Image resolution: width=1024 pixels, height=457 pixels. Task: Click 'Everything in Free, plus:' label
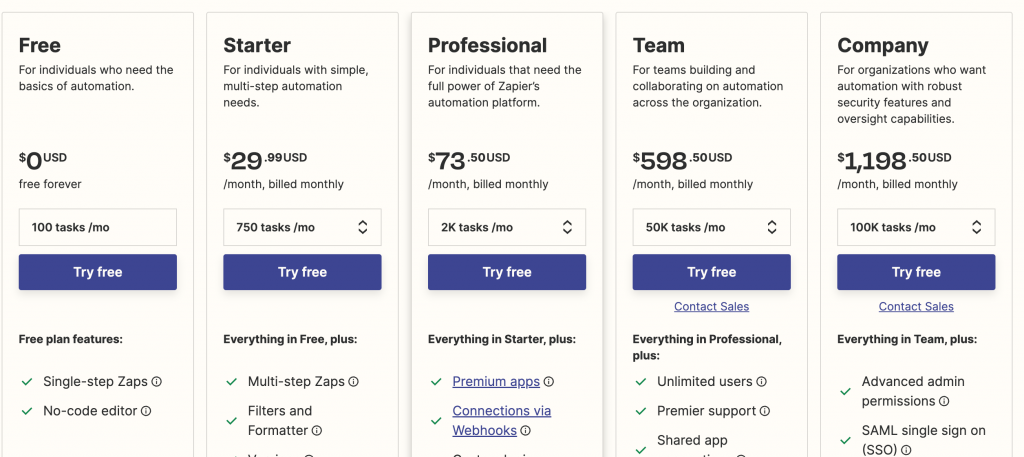(290, 339)
